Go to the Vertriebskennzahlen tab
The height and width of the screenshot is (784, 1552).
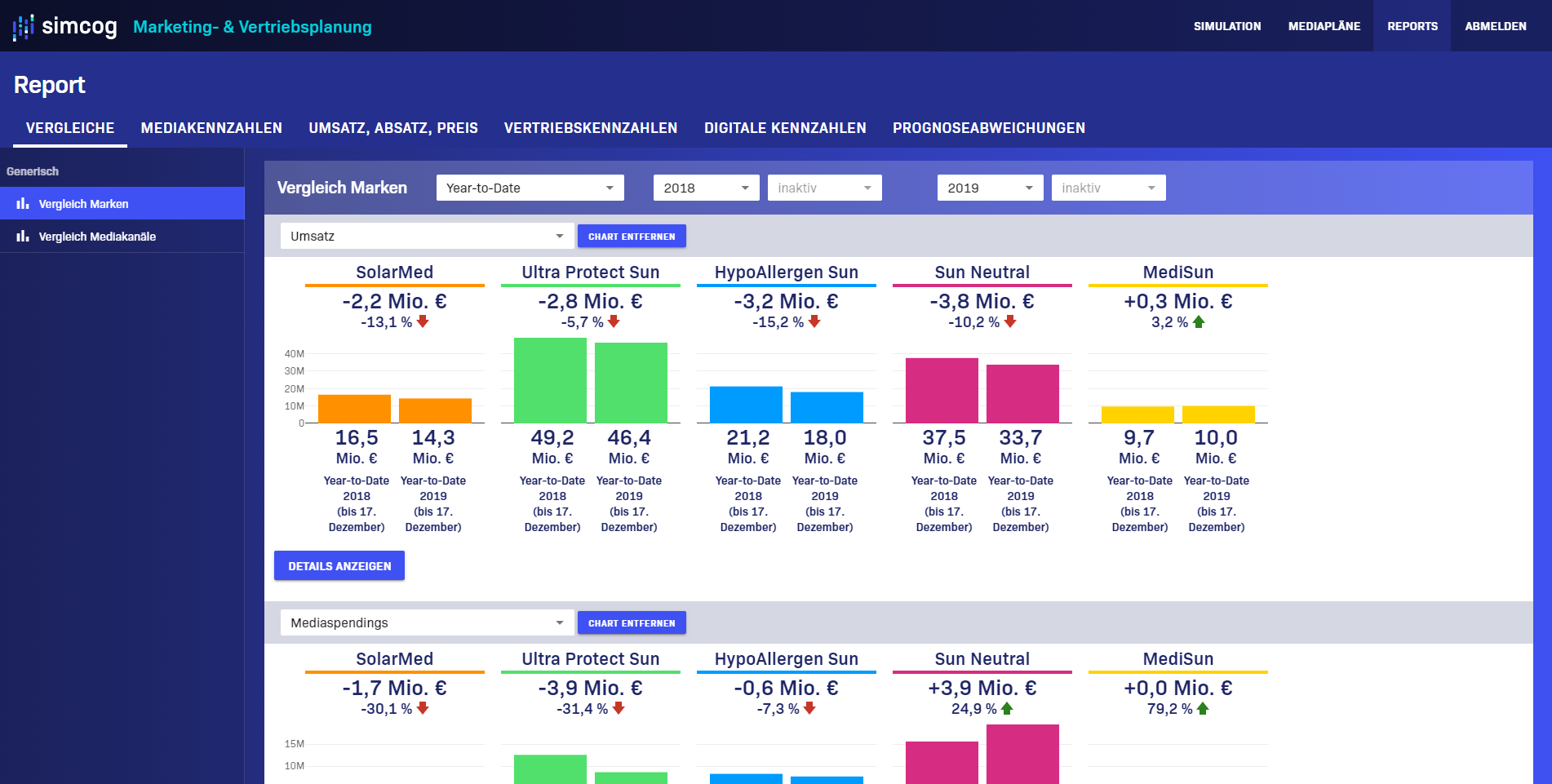pos(591,128)
